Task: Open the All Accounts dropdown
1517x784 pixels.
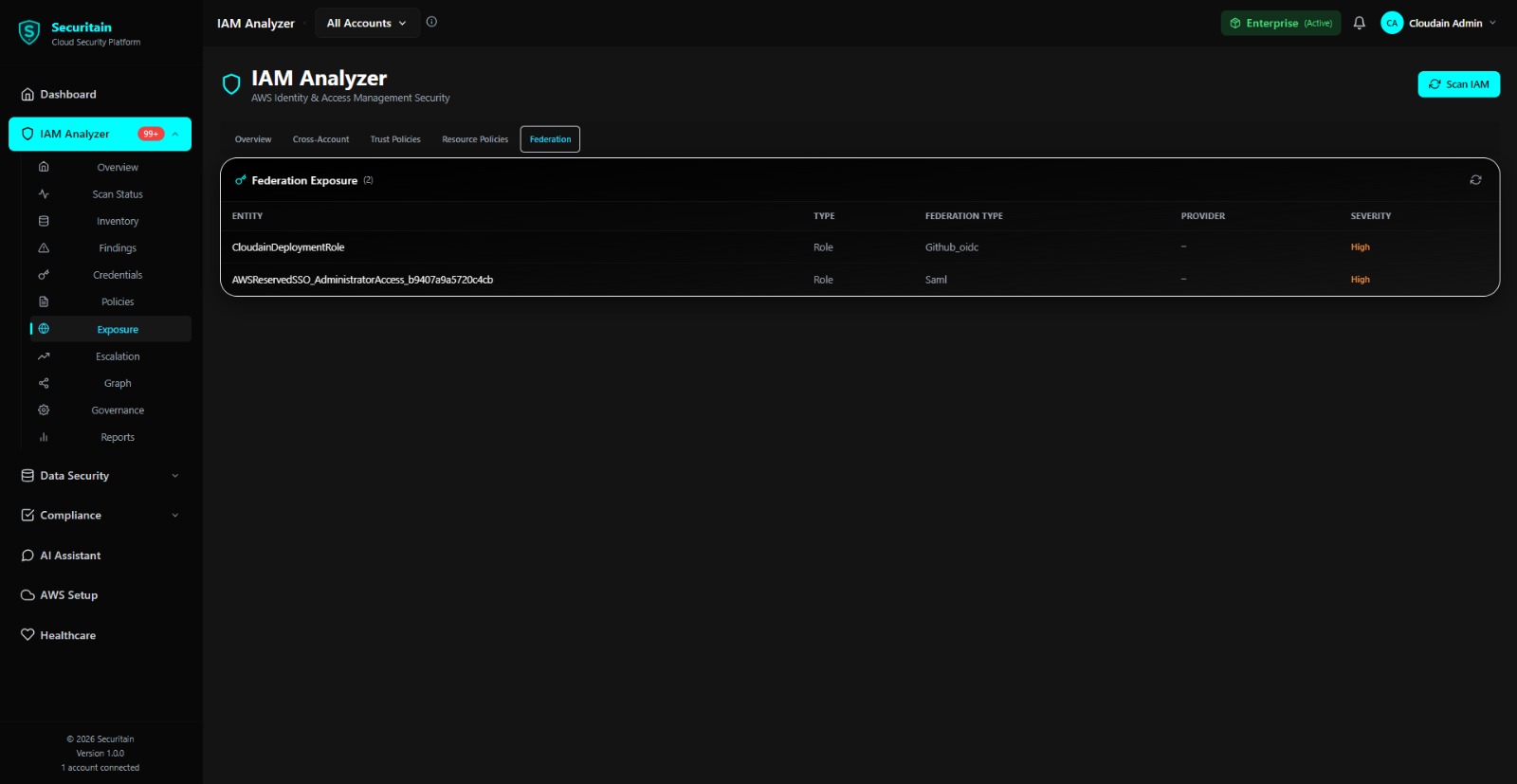Action: click(367, 23)
